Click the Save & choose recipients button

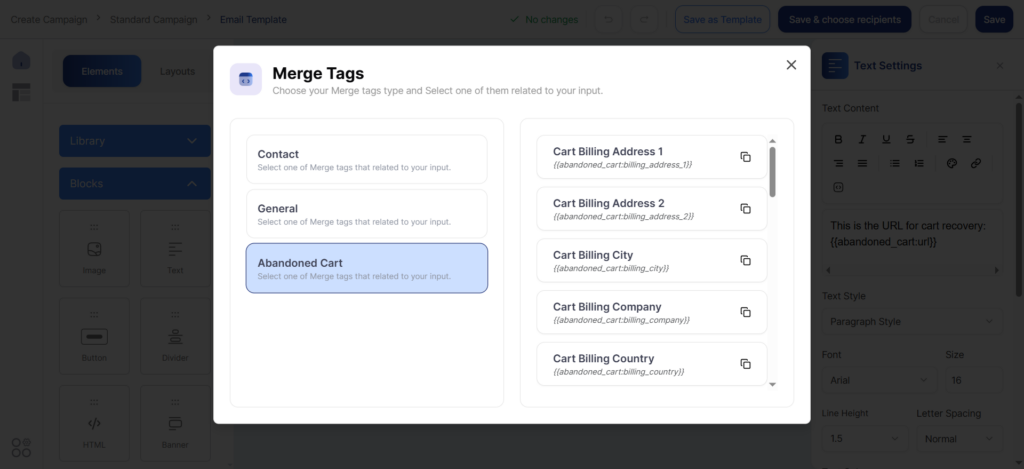844,19
